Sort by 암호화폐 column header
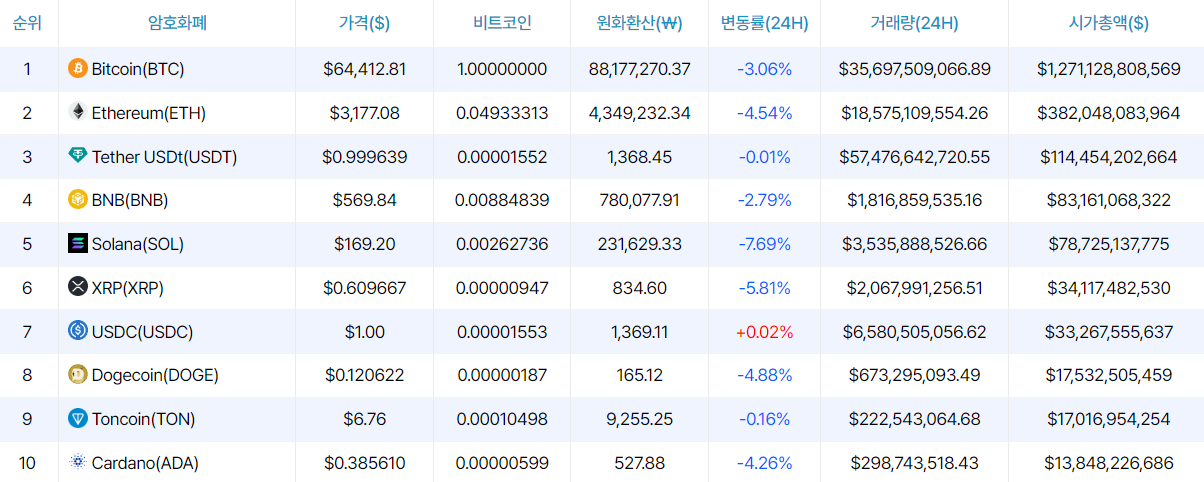This screenshot has height=482, width=1204. point(177,23)
